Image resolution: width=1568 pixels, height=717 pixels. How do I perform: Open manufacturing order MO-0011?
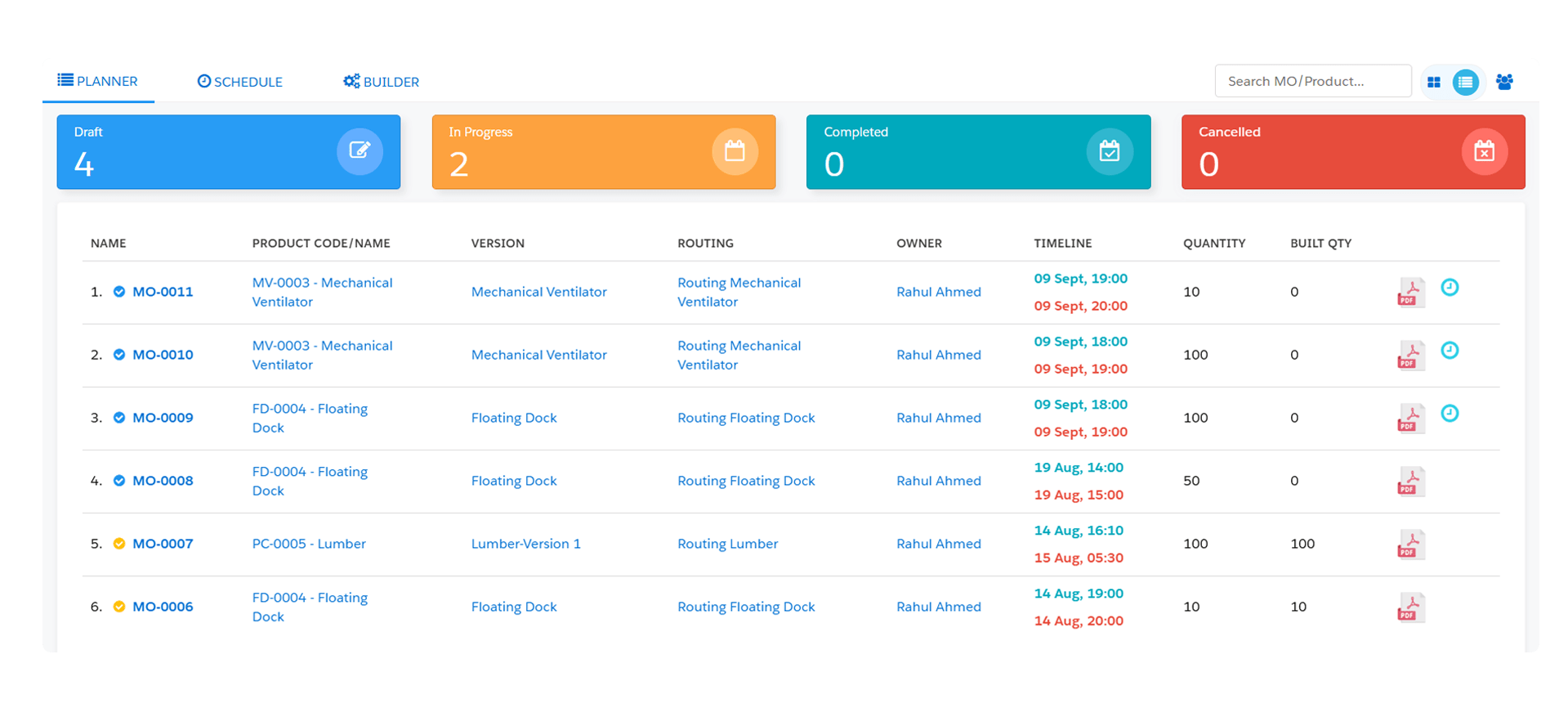[163, 292]
